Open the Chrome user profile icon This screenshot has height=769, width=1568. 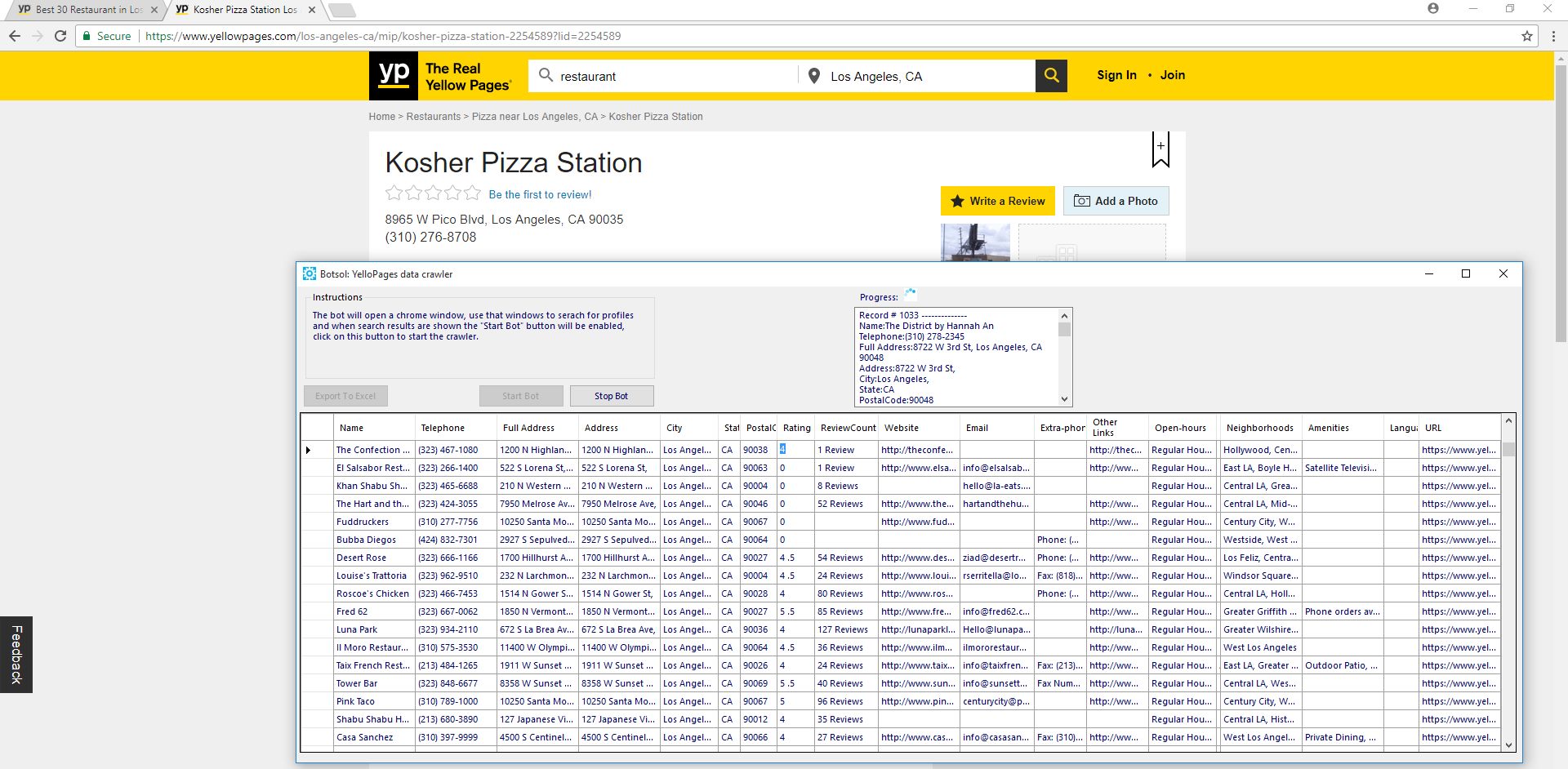click(x=1433, y=8)
